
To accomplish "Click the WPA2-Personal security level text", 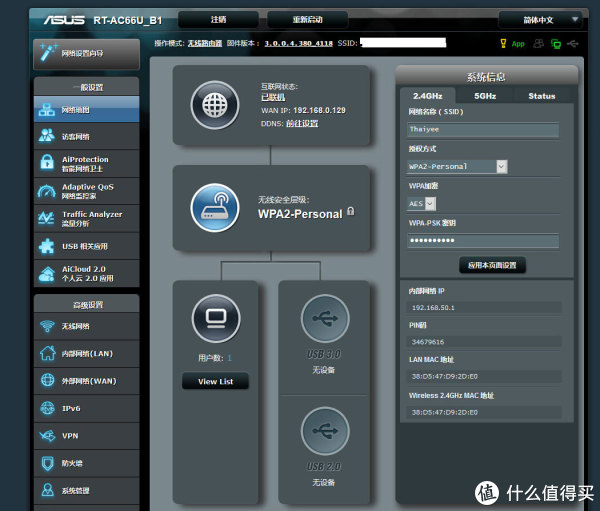I will pos(300,214).
